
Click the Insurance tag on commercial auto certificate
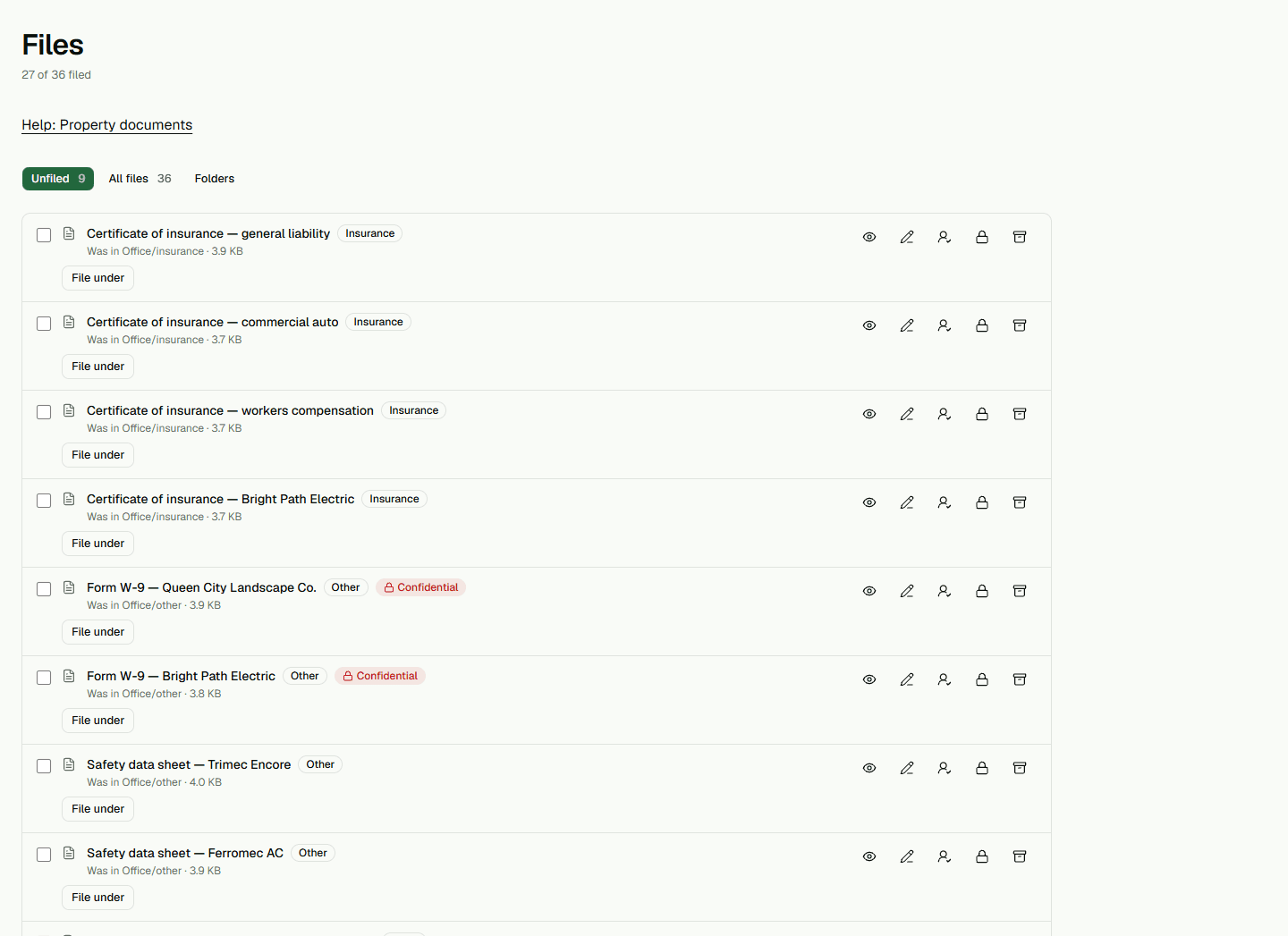378,322
